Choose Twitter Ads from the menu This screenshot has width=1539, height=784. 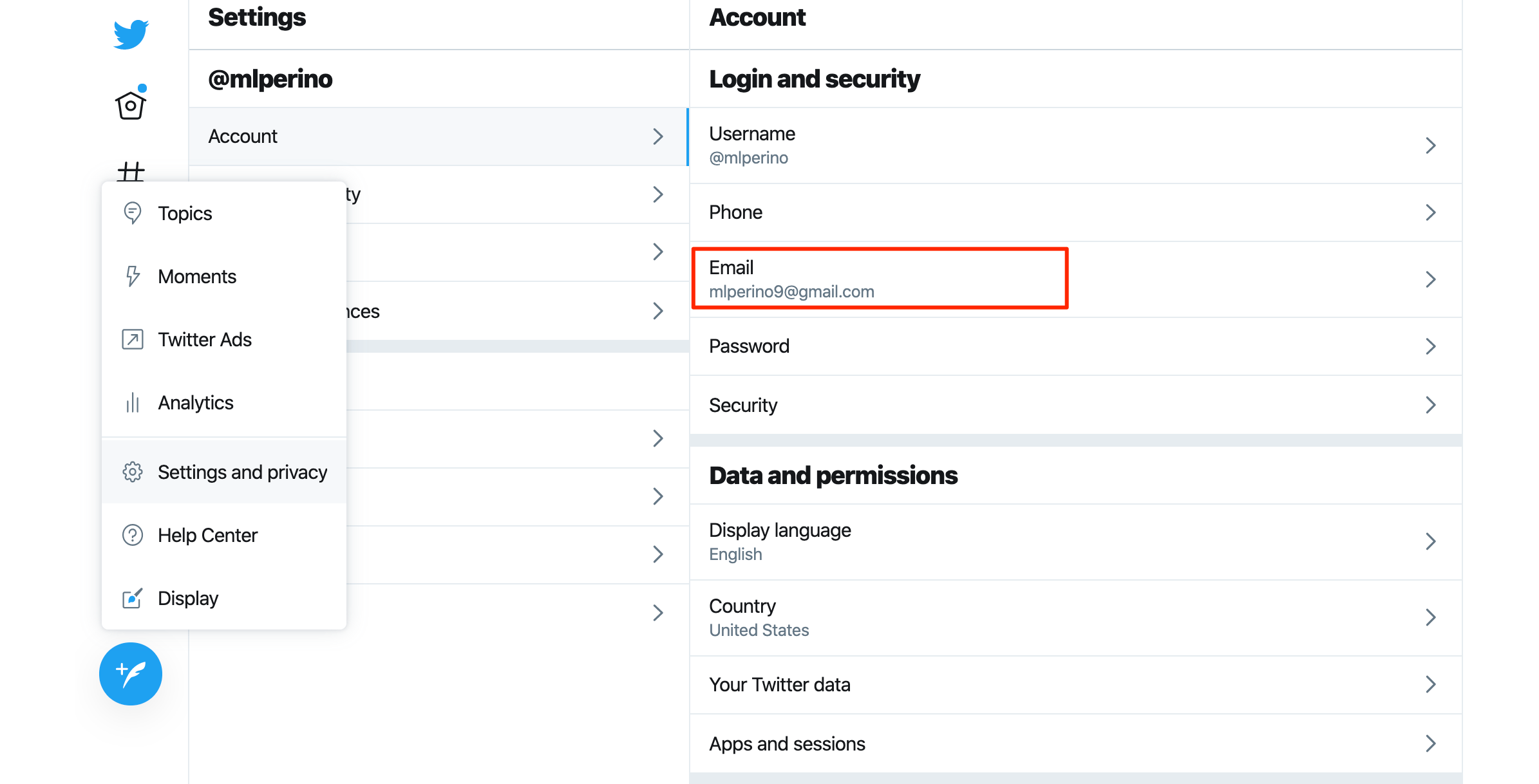[x=205, y=339]
